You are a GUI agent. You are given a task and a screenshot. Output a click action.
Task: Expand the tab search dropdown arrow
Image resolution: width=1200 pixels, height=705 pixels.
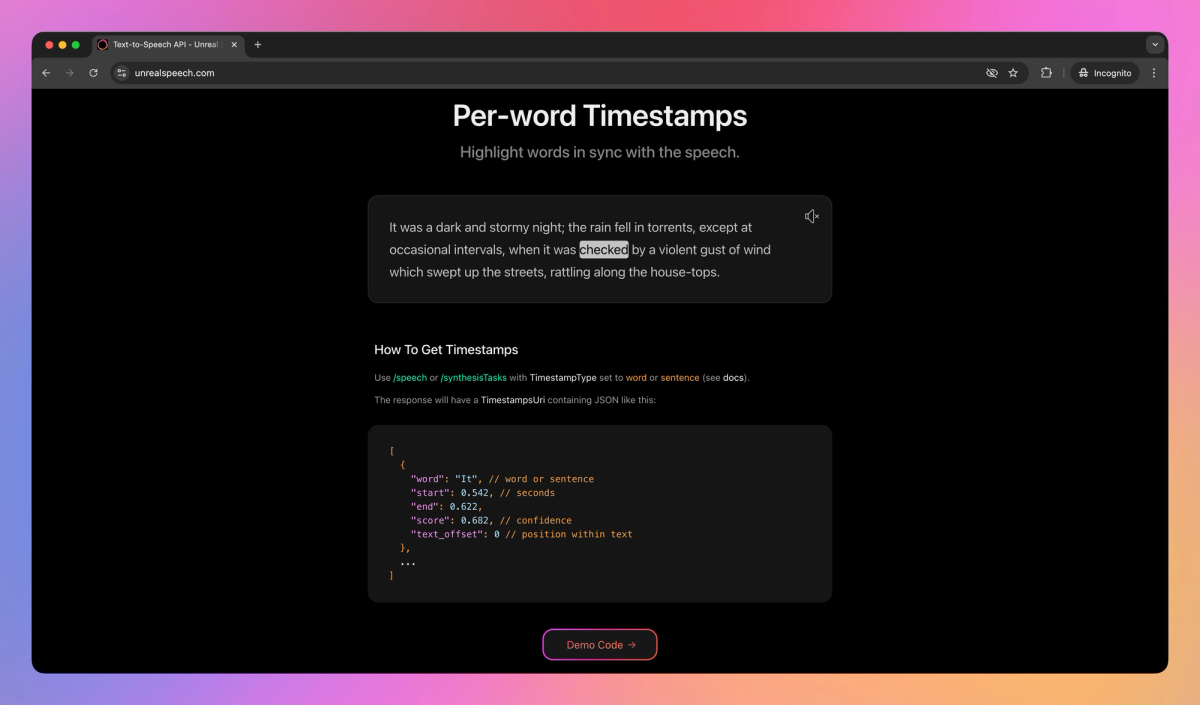[1155, 44]
